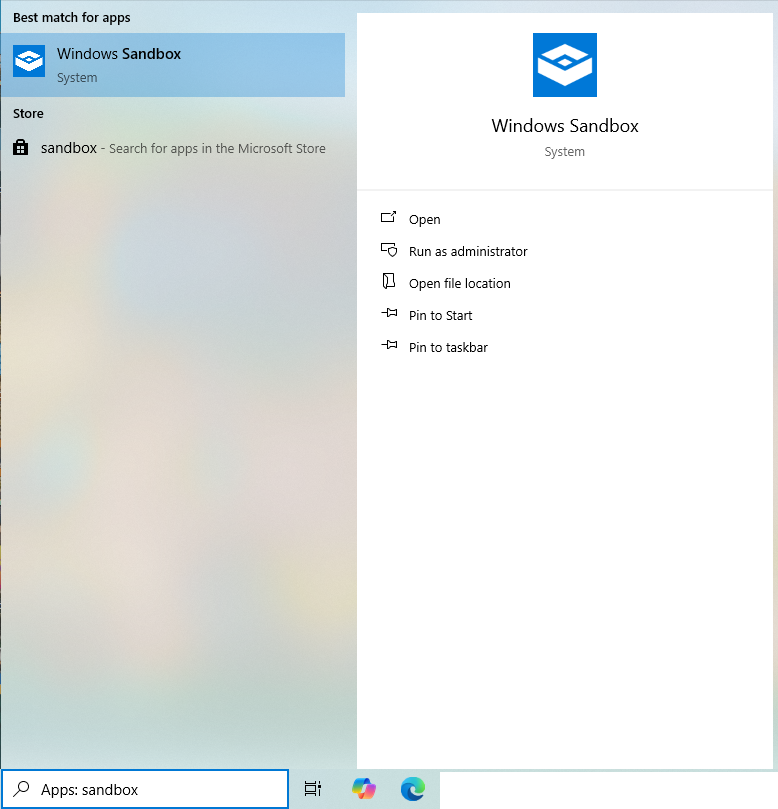Image resolution: width=778 pixels, height=809 pixels.
Task: Choose Open file location
Action: coord(459,283)
